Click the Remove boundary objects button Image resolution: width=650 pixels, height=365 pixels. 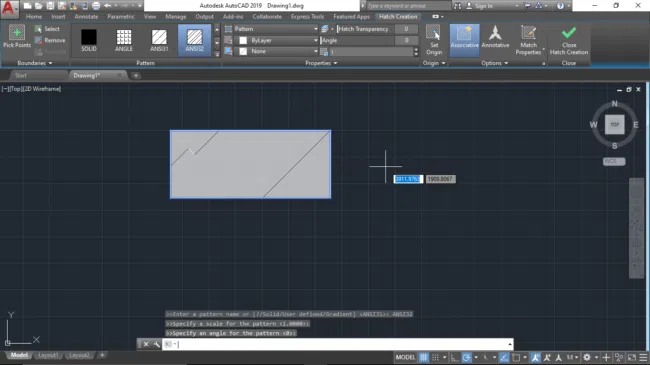click(50, 40)
